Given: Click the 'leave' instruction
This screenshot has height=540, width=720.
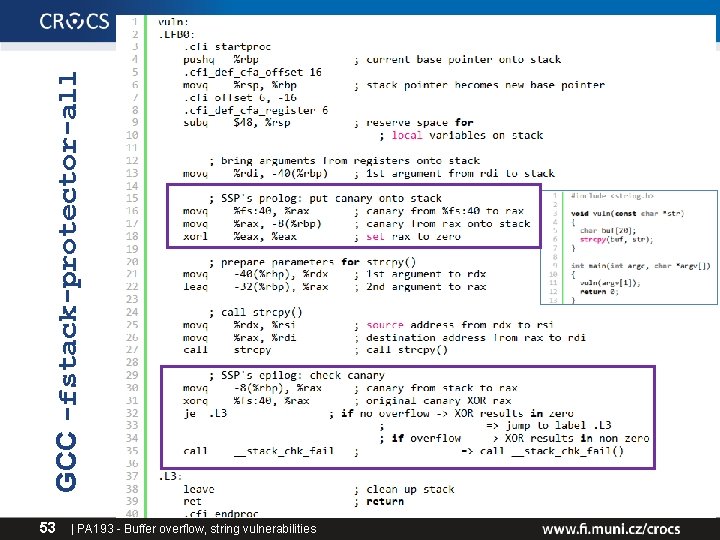Looking at the screenshot, I should (198, 489).
